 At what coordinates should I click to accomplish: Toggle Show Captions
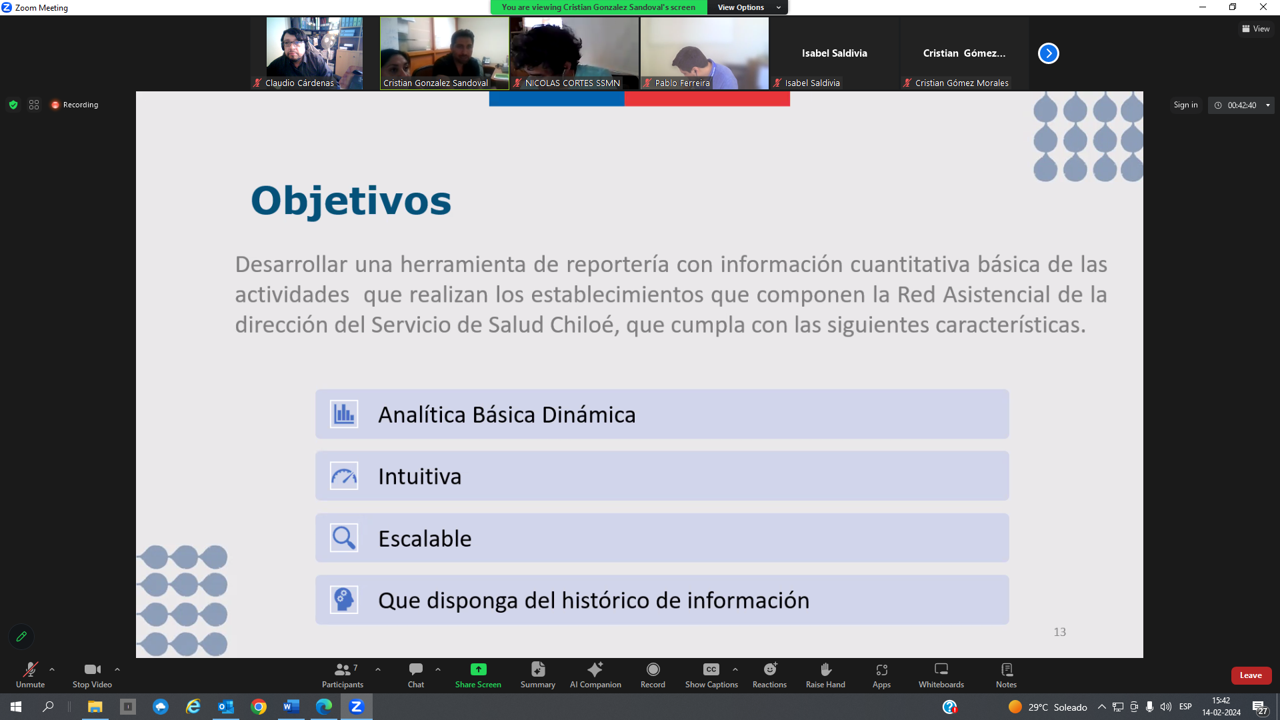point(710,675)
